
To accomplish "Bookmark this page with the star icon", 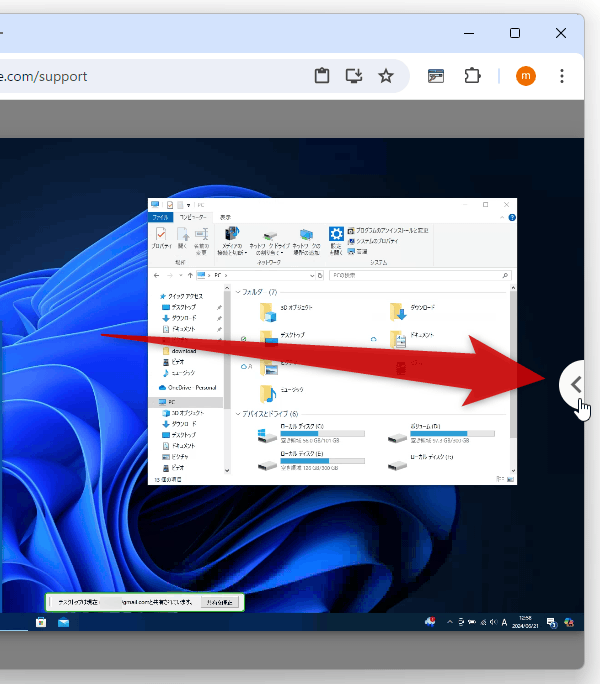I will (386, 76).
